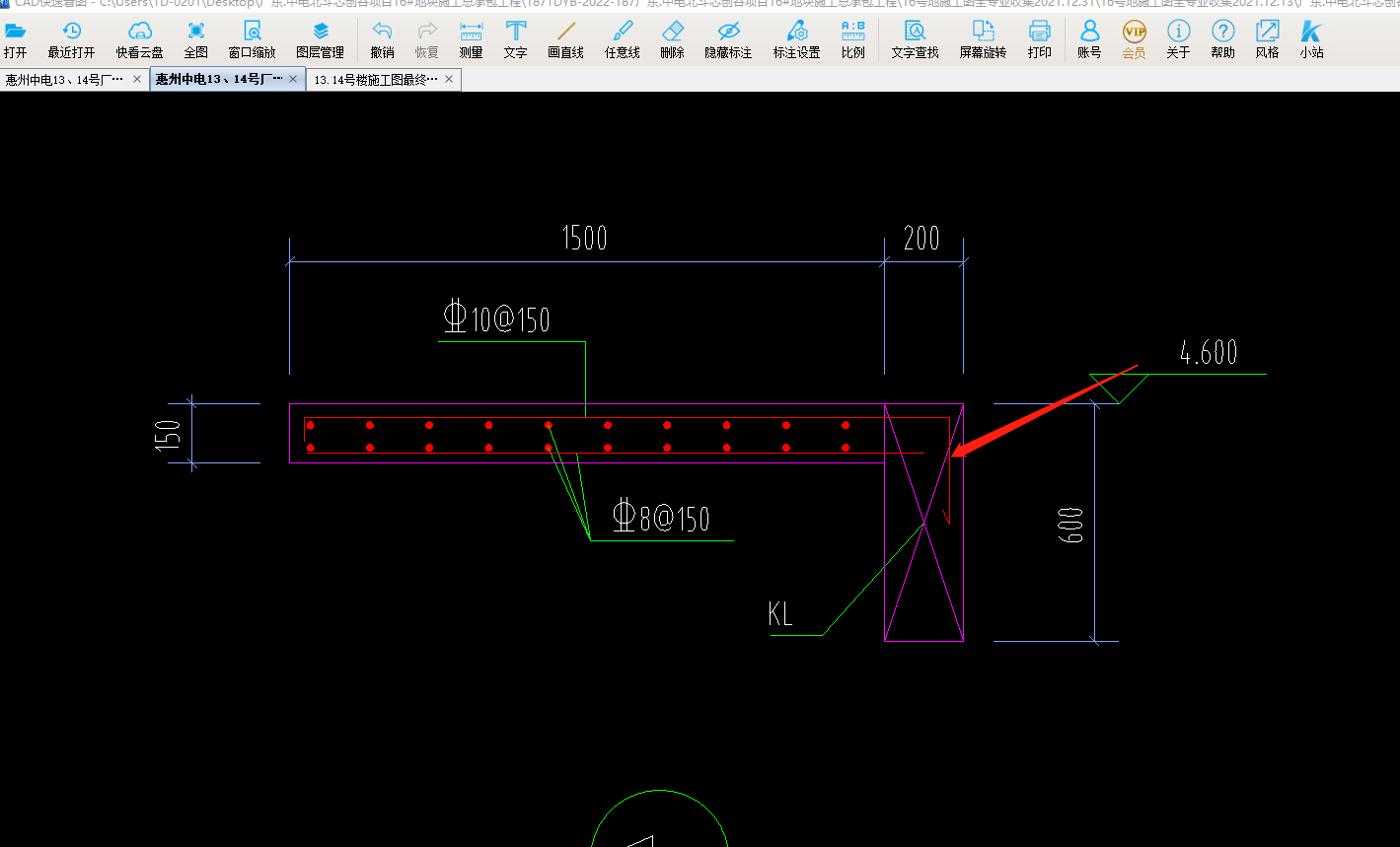Open 快看云盘 cloud drive
The image size is (1400, 847).
point(139,40)
